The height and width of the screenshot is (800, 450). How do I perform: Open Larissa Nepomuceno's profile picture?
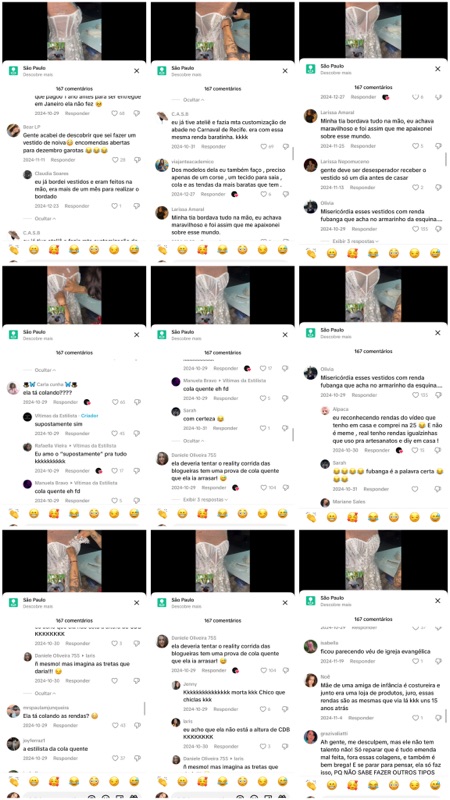(311, 165)
